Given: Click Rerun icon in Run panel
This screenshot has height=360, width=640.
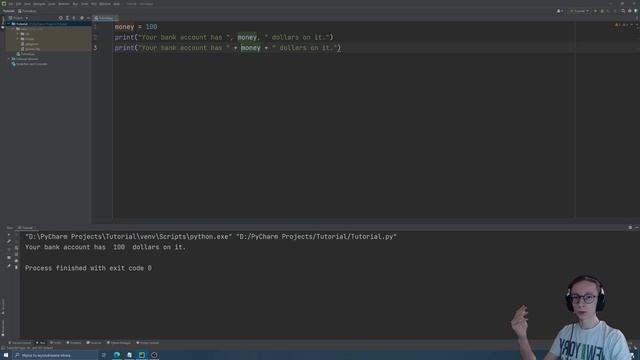Looking at the screenshot, I should 9,235.
